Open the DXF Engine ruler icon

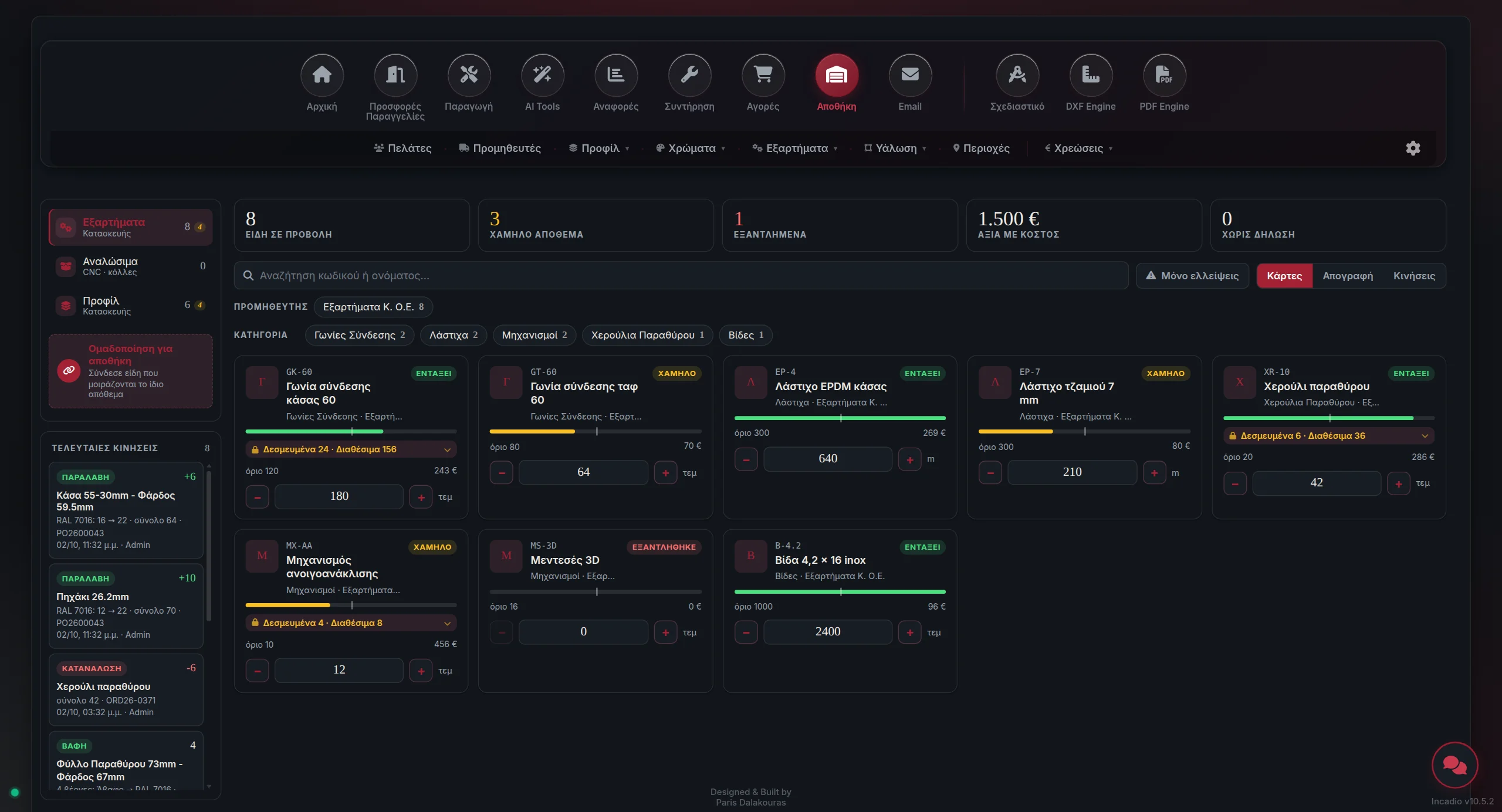coord(1091,75)
